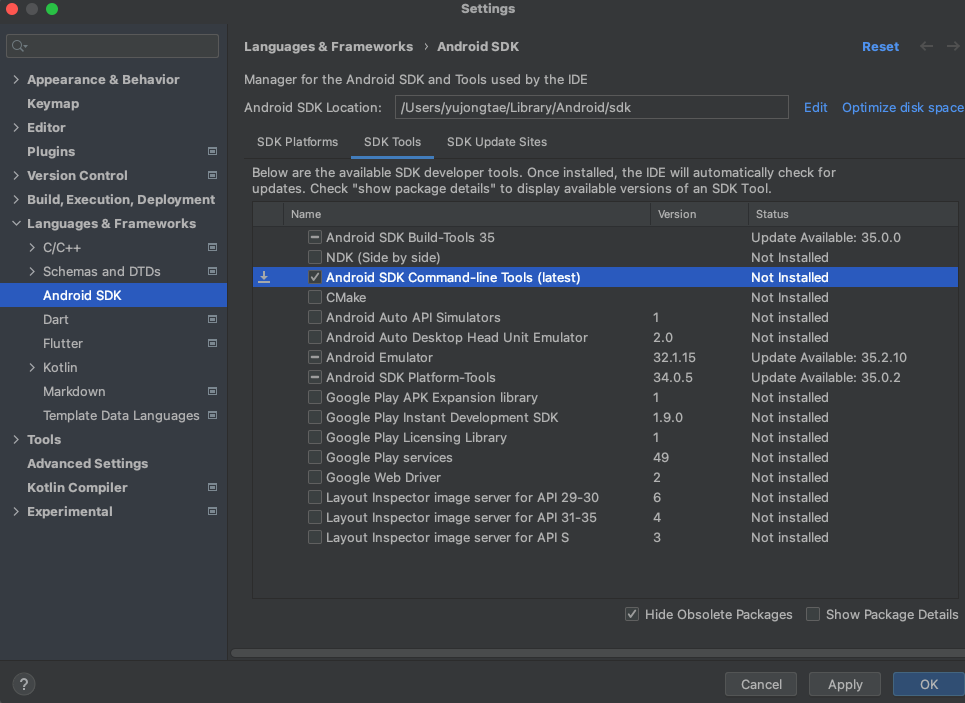Switch to the SDK Platforms tab

coord(297,142)
